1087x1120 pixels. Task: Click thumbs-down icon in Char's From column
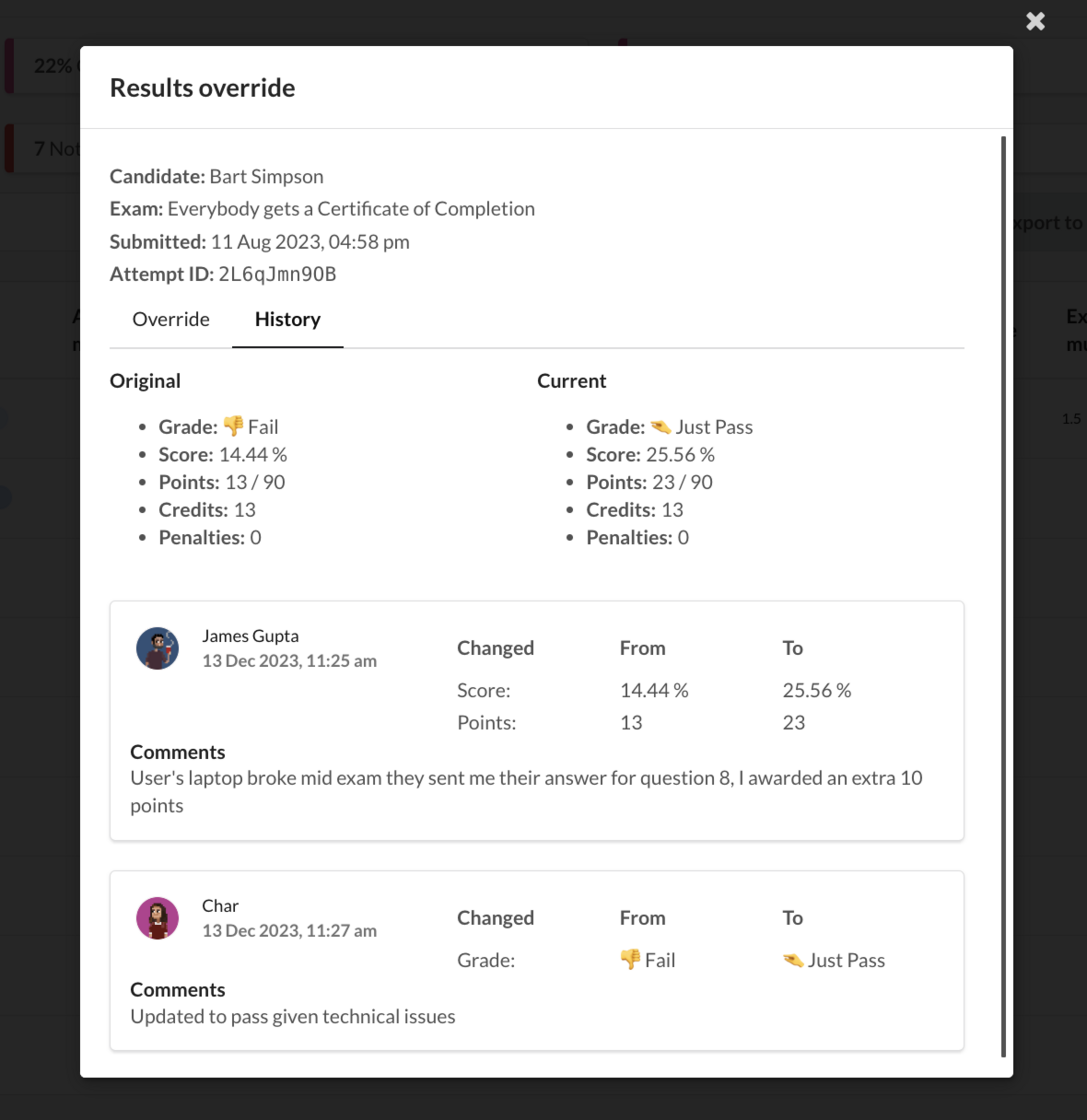coord(630,960)
